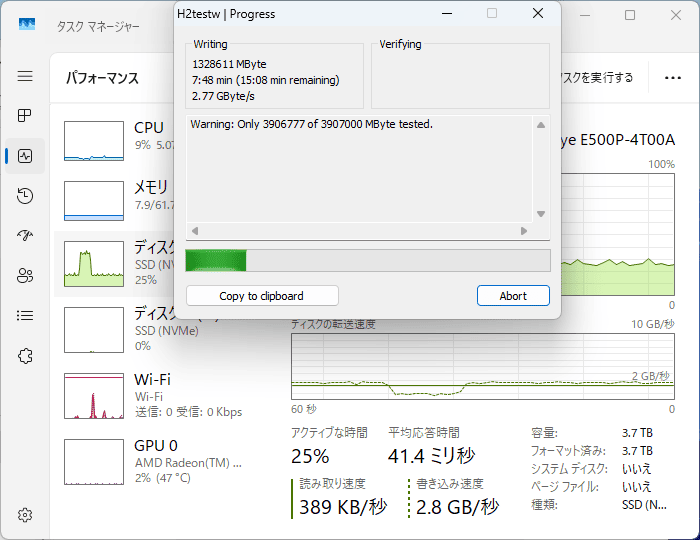Open Details list icon in sidebar

(x=25, y=316)
